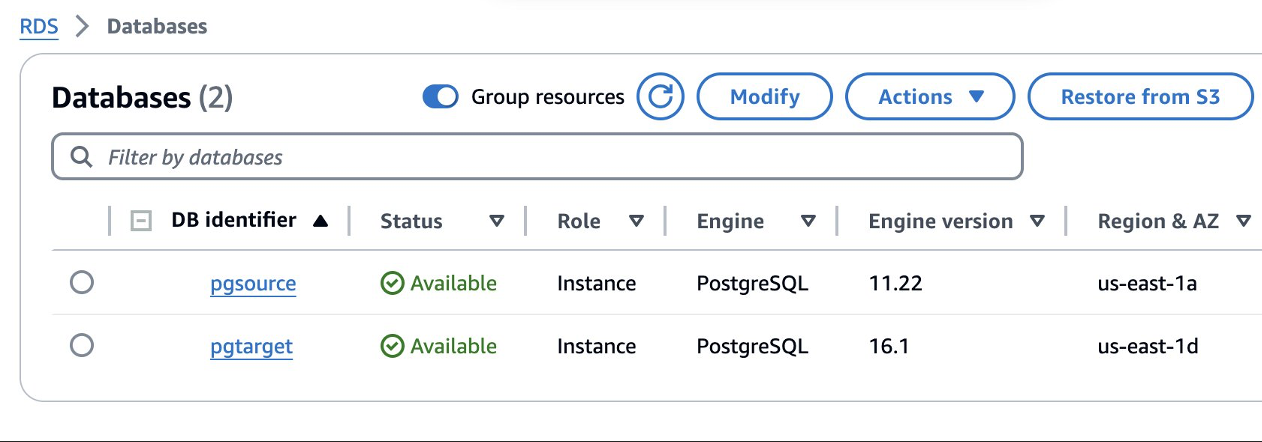
Task: Click the breadcrumb chevron separator after RDS
Action: (x=83, y=27)
